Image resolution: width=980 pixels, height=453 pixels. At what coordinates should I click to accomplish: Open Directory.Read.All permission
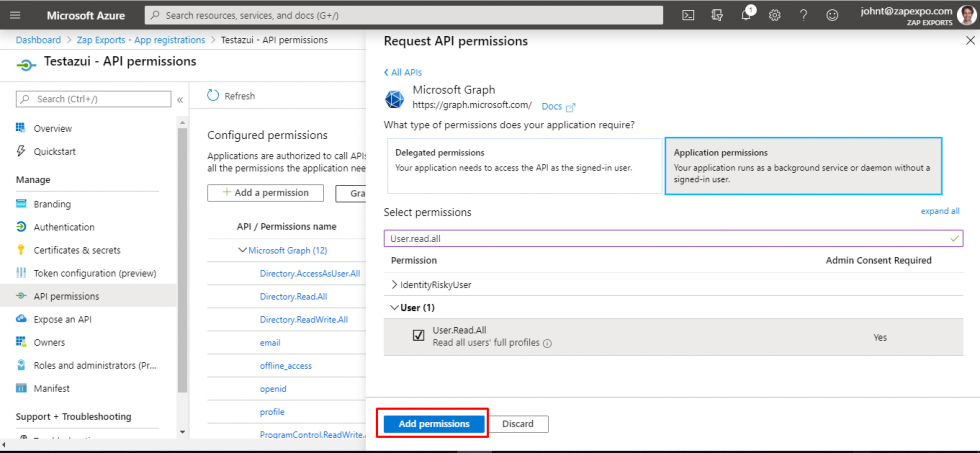[x=293, y=296]
